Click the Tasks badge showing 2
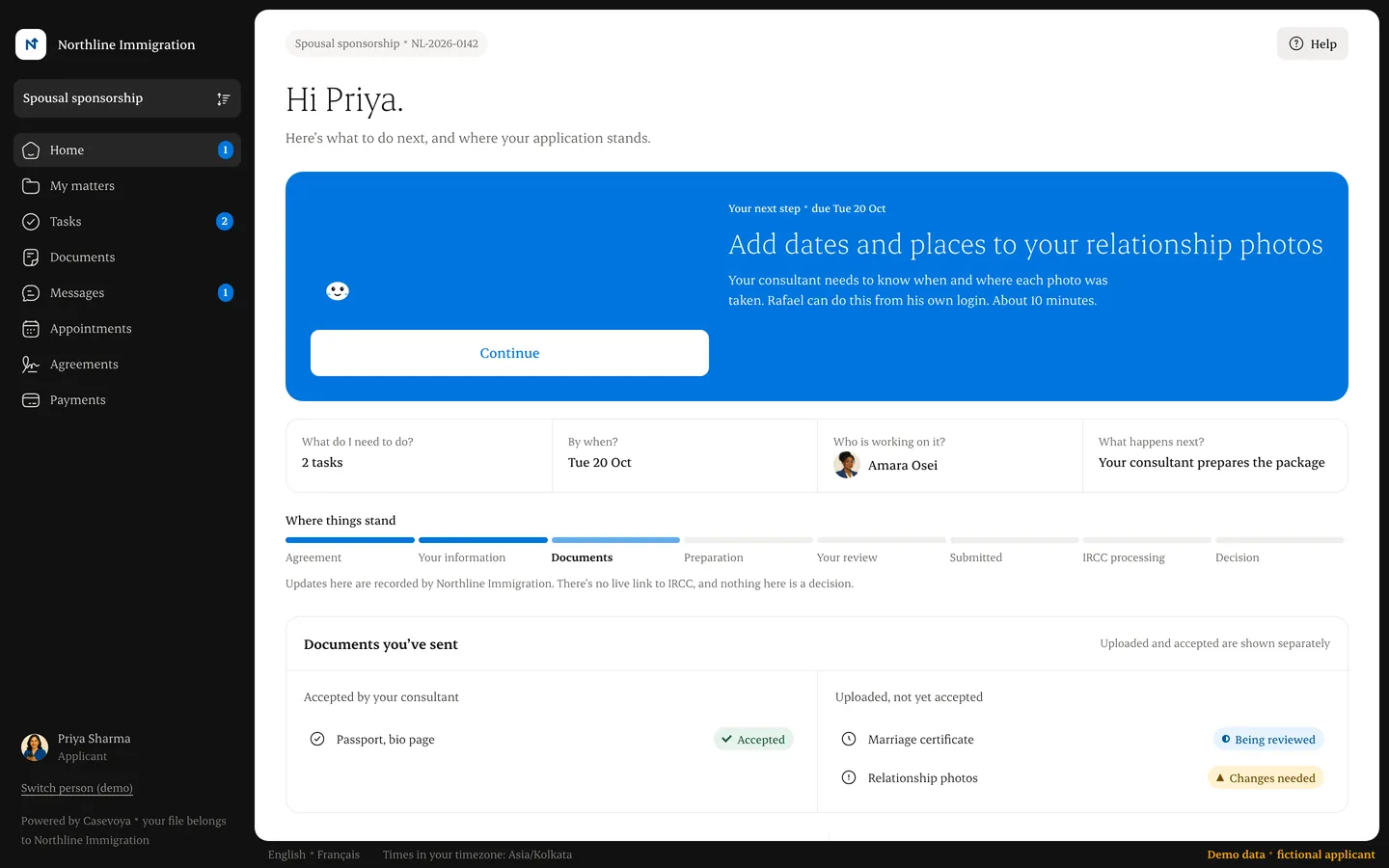This screenshot has height=868, width=1389. pyautogui.click(x=225, y=222)
